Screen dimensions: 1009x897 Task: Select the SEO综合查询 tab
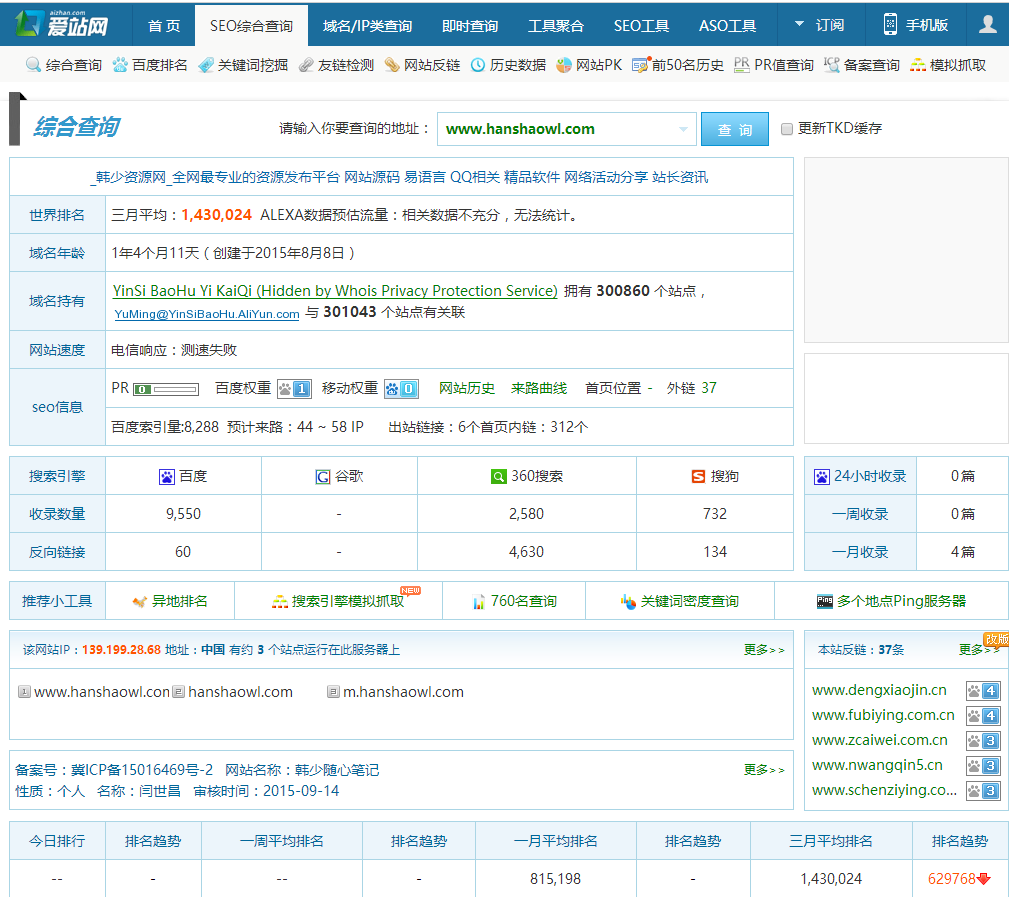point(251,26)
